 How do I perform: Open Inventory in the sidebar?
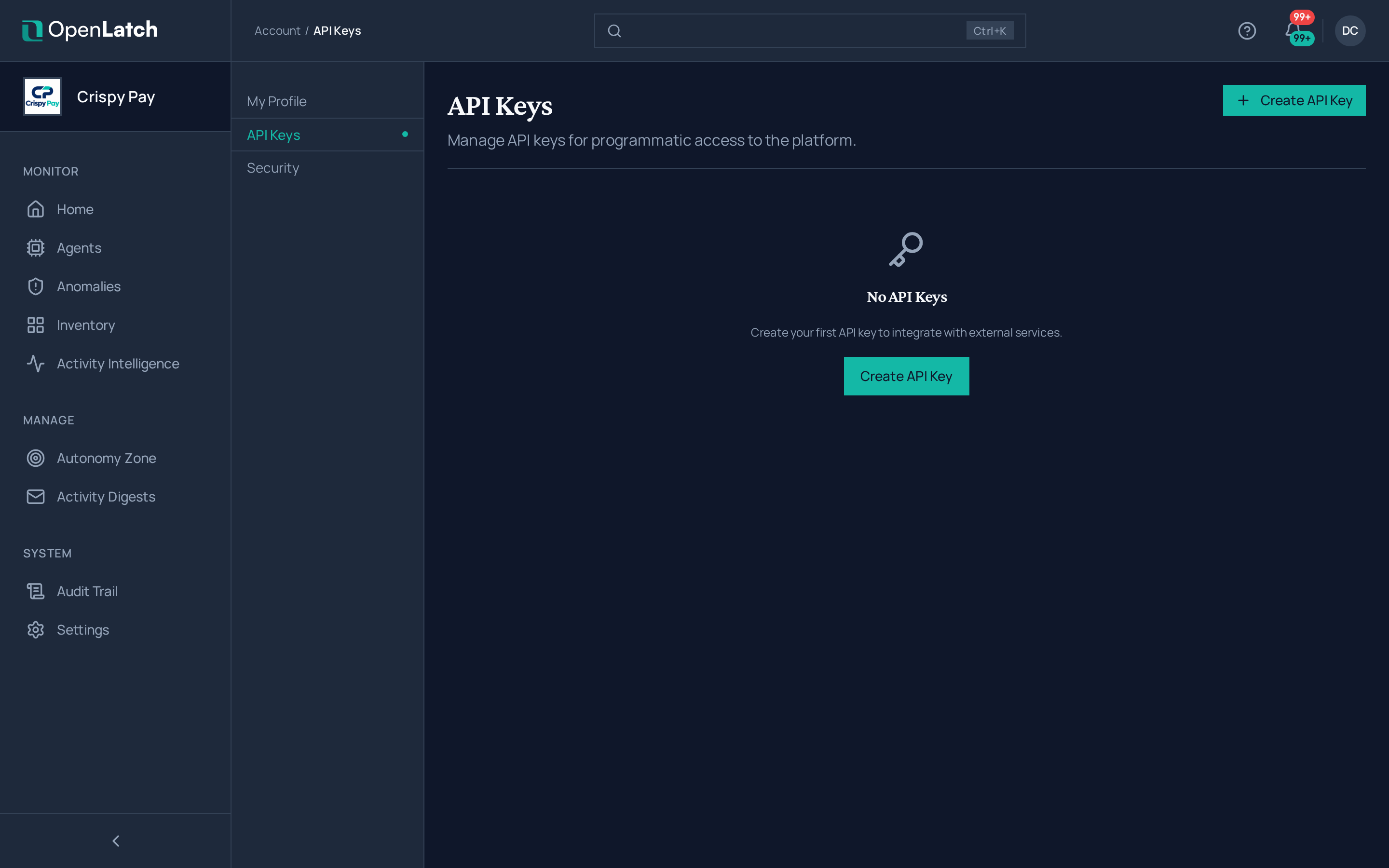(x=85, y=325)
